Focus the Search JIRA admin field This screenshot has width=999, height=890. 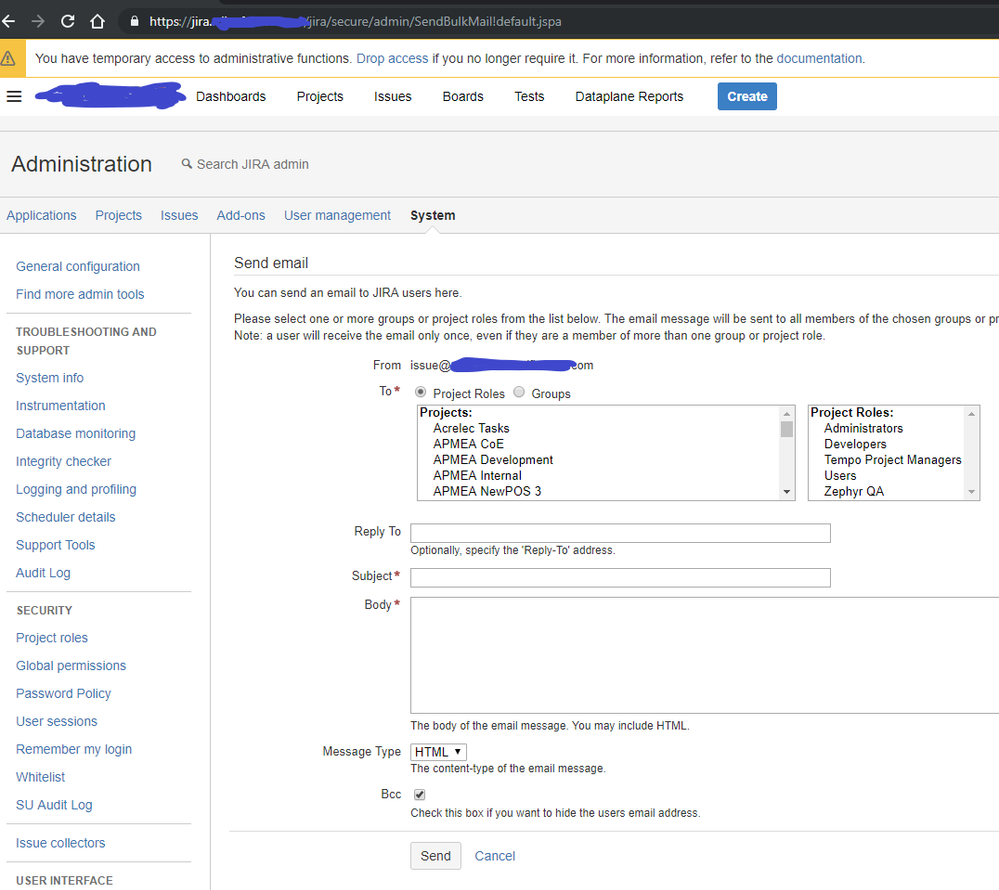click(252, 164)
